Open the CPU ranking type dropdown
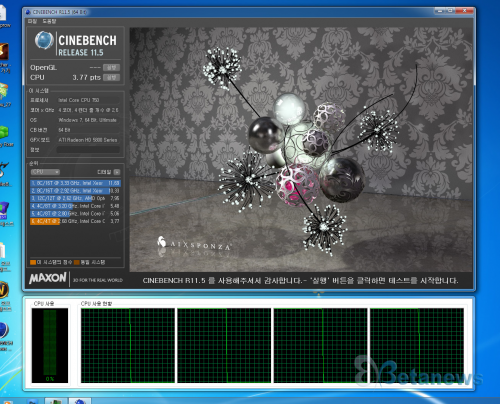Screen dimensions: 500x404 coord(45,172)
